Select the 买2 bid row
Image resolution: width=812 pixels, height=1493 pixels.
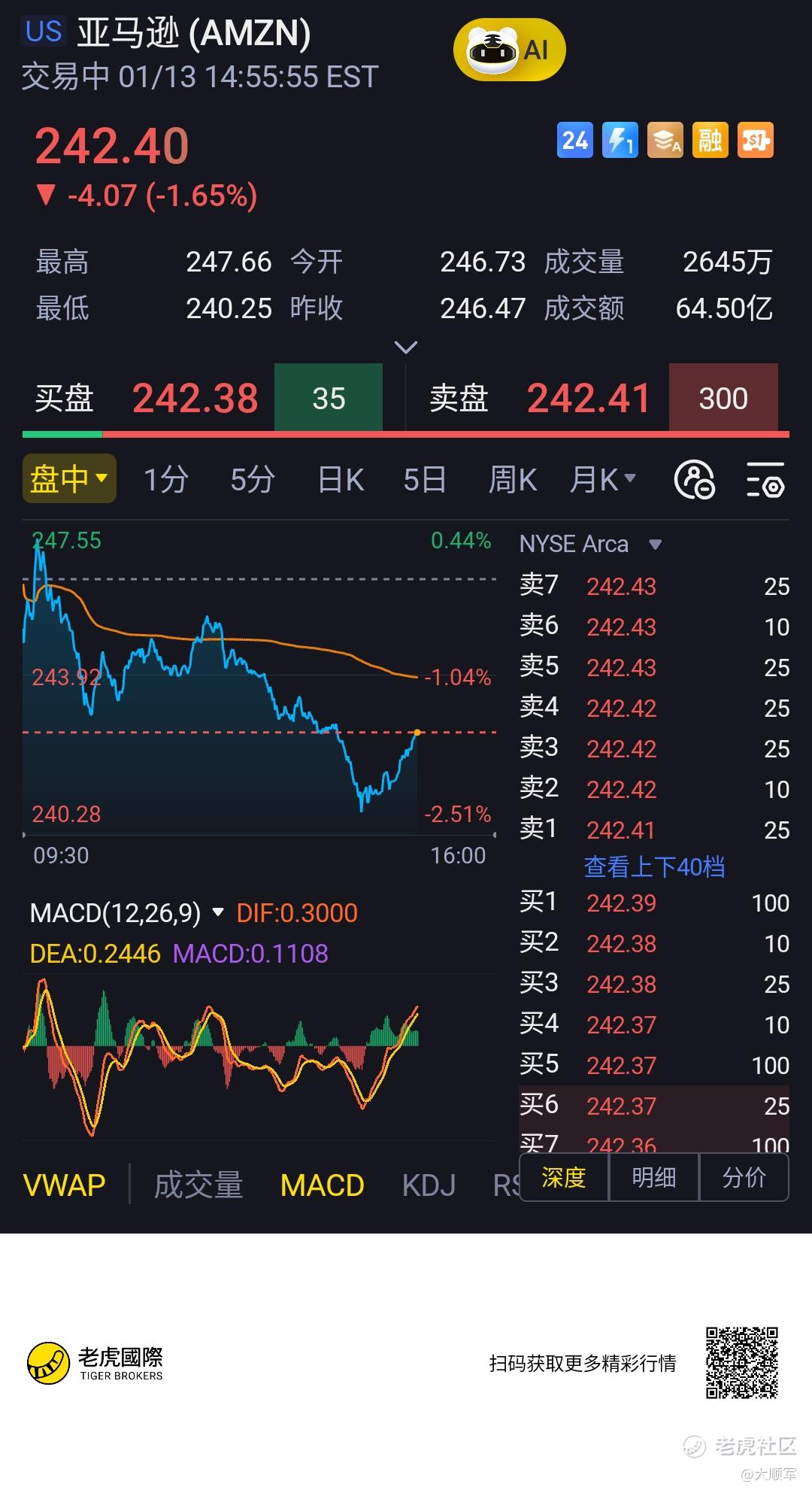654,943
